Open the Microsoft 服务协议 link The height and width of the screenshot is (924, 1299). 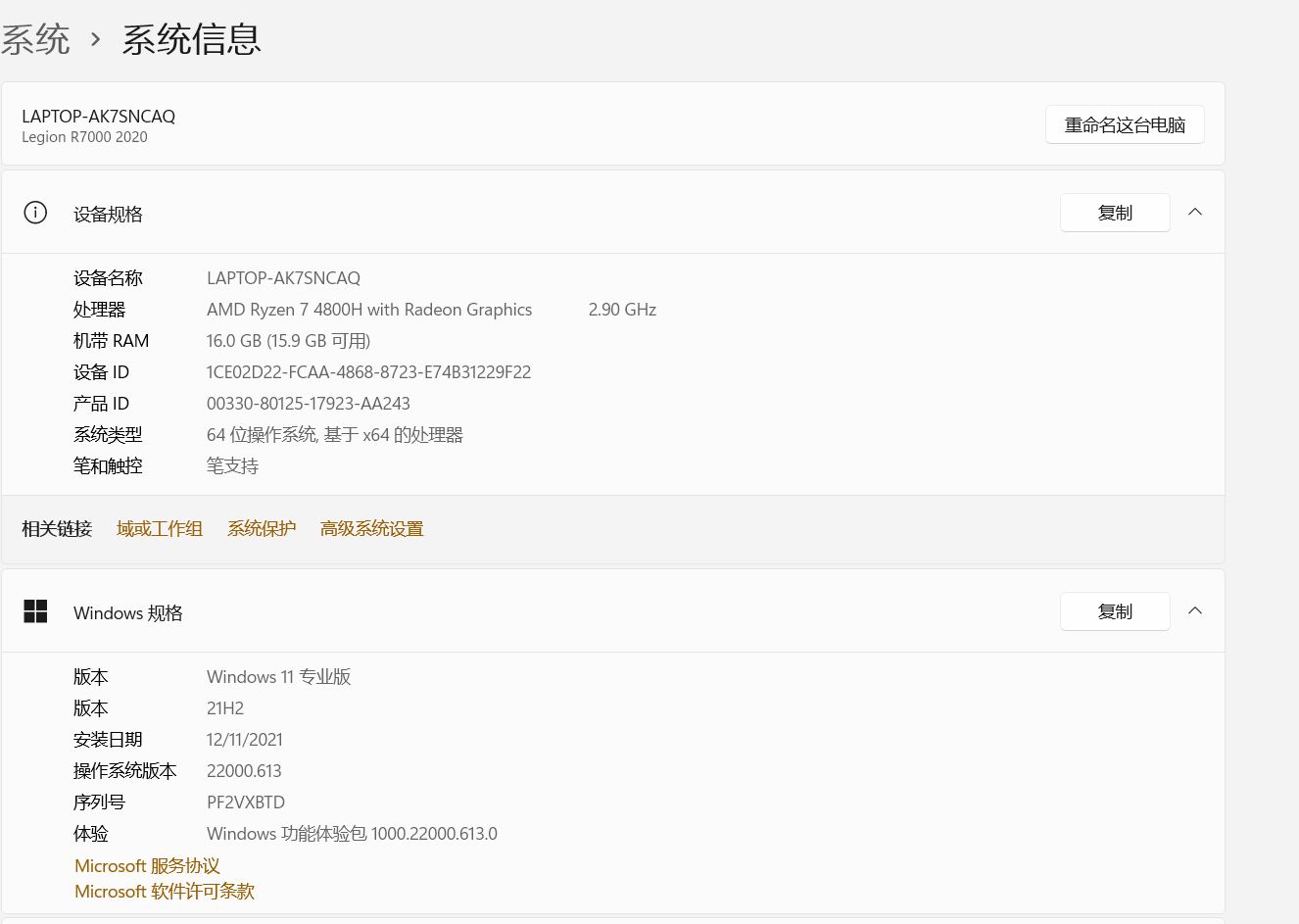pos(147,866)
